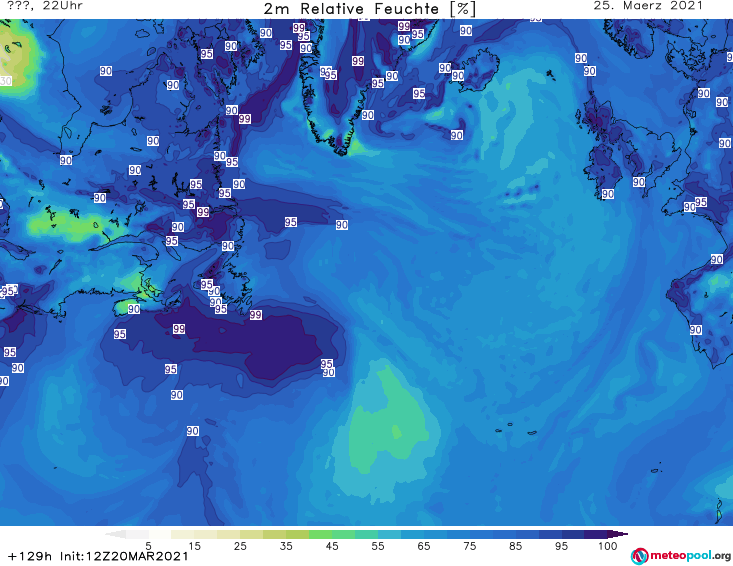Click the colorbar tick label 100
The width and height of the screenshot is (733, 566).
point(608,546)
